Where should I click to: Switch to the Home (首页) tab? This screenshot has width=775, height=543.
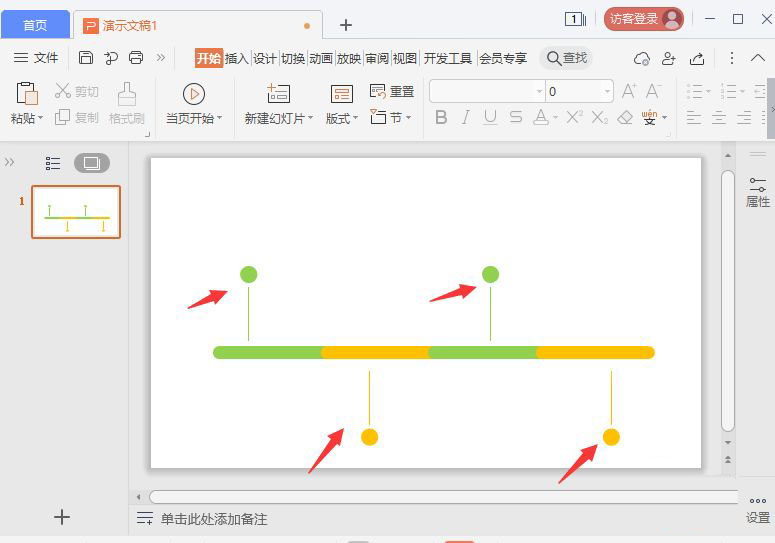point(35,25)
